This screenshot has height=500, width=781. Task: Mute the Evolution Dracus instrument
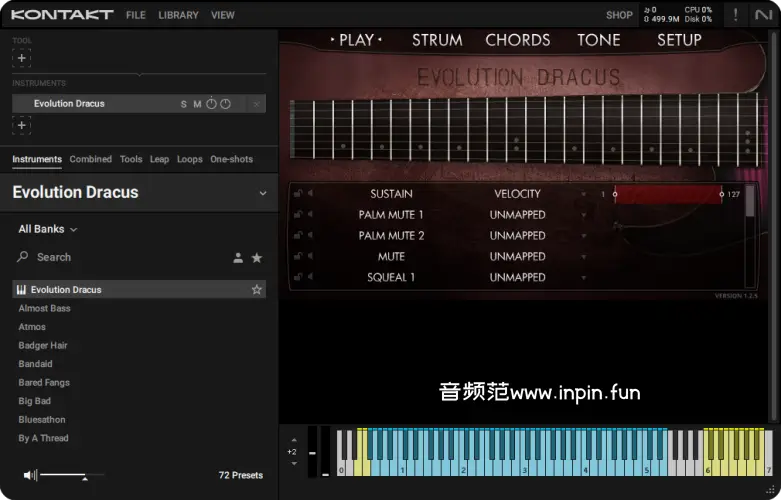[x=197, y=104]
